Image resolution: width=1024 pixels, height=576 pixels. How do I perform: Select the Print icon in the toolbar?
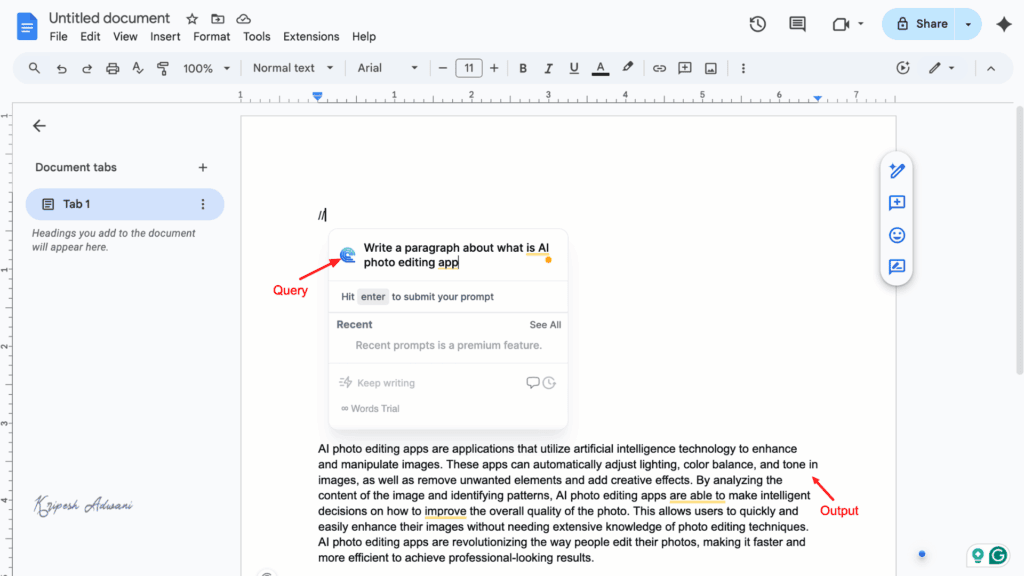tap(112, 68)
